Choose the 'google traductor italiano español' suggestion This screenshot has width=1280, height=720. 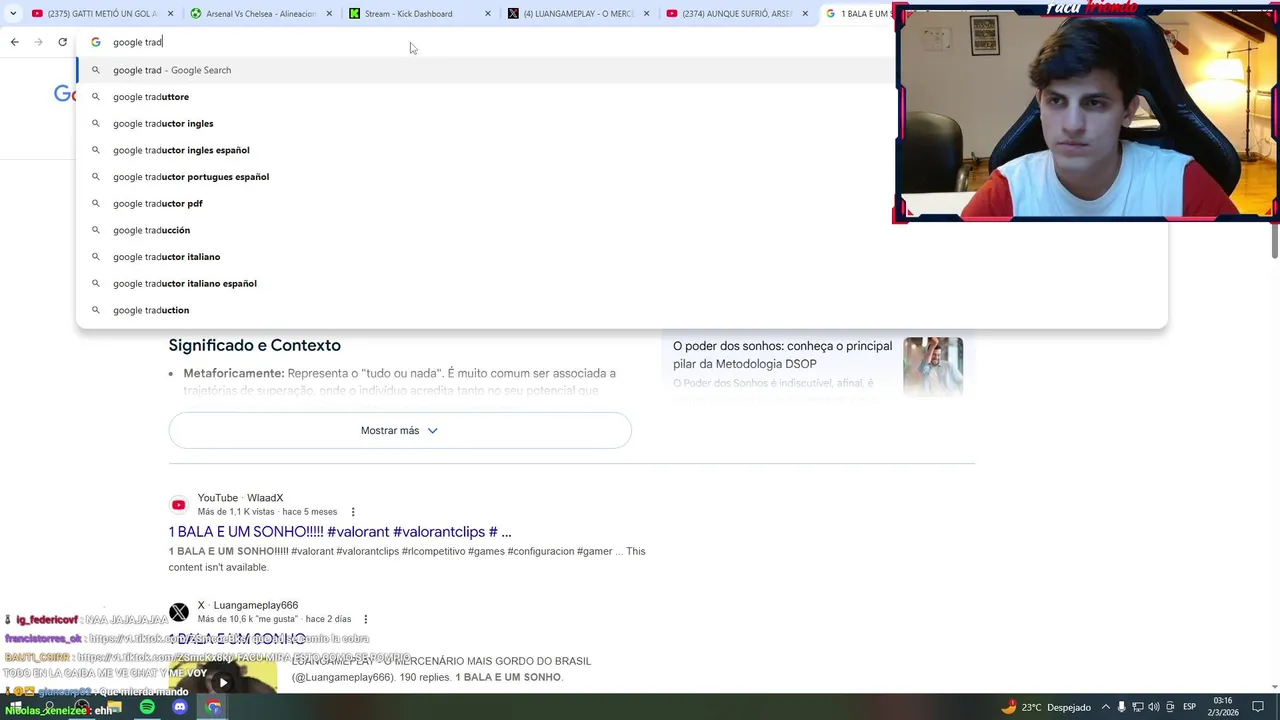click(x=621, y=283)
